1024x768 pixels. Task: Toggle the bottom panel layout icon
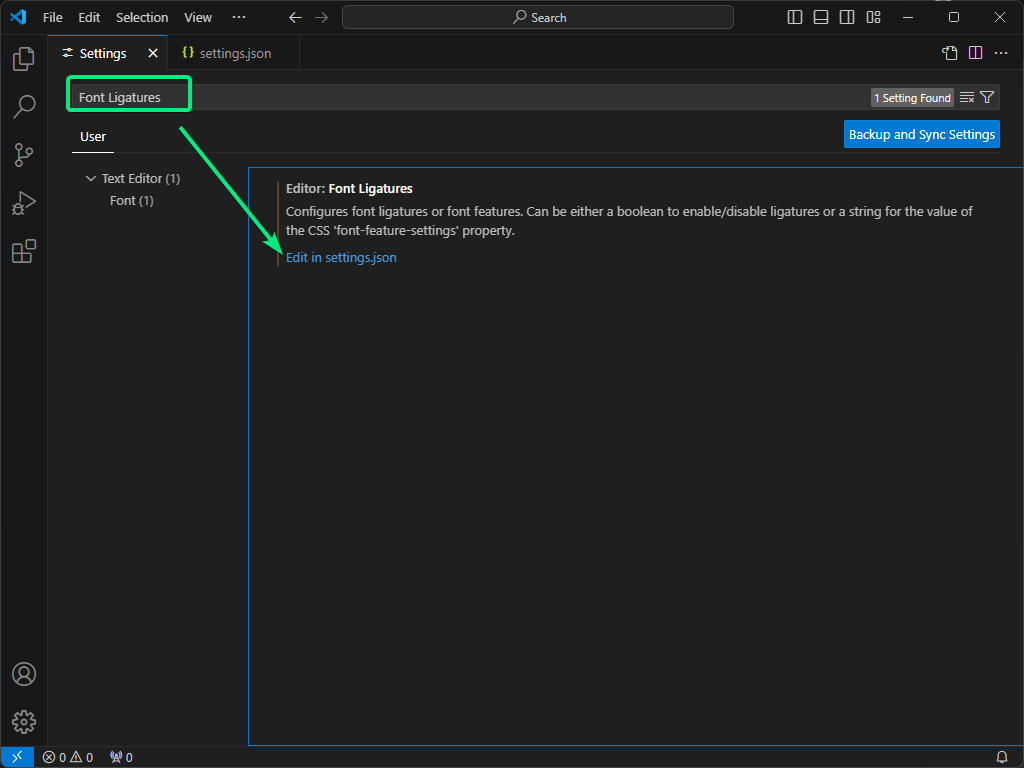coord(821,18)
